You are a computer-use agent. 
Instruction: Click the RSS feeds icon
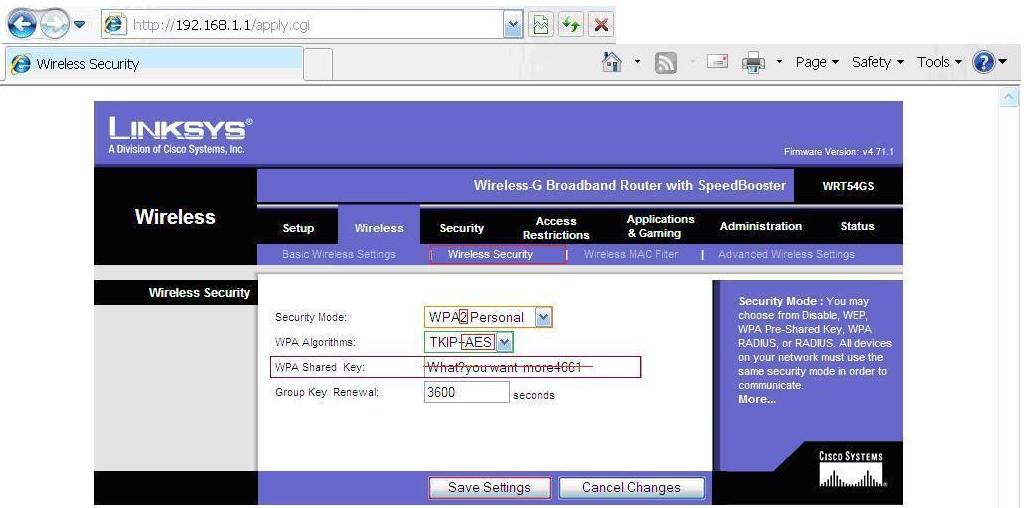(x=665, y=63)
